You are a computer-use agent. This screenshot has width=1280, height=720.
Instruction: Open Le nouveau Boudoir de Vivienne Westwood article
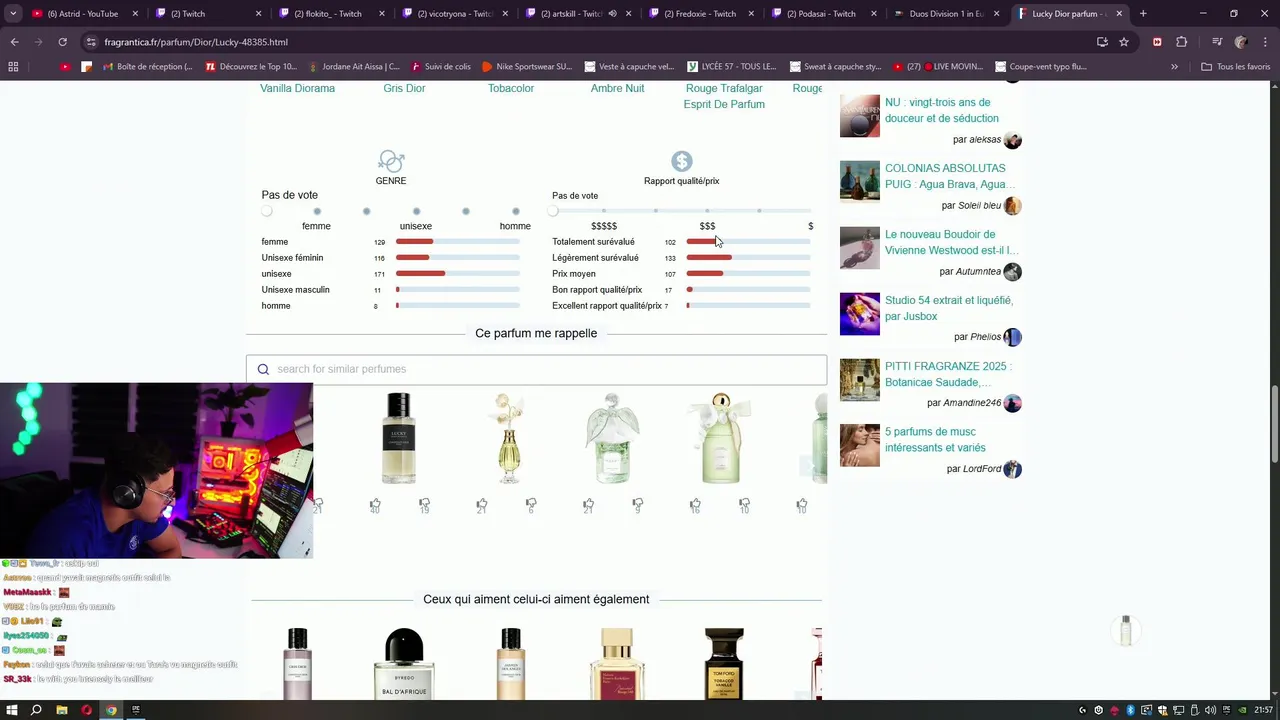click(951, 242)
